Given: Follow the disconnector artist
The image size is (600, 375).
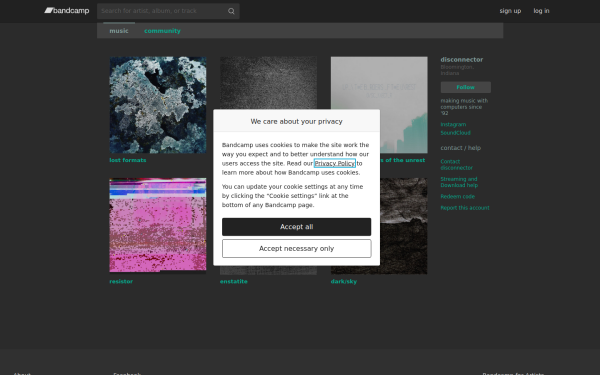Looking at the screenshot, I should coord(466,87).
